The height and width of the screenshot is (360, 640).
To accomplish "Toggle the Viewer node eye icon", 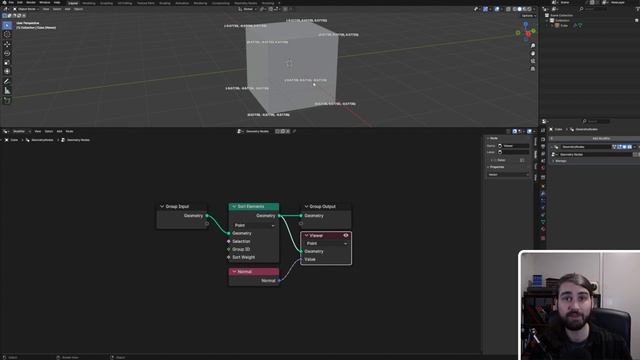I will point(346,236).
